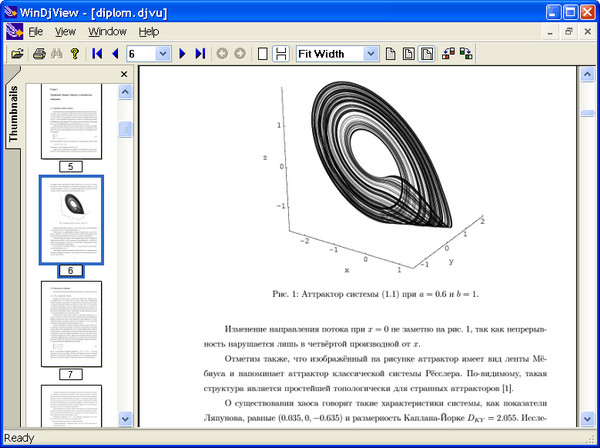Toggle continuous page layout mode
This screenshot has height=448, width=600.
(281, 53)
